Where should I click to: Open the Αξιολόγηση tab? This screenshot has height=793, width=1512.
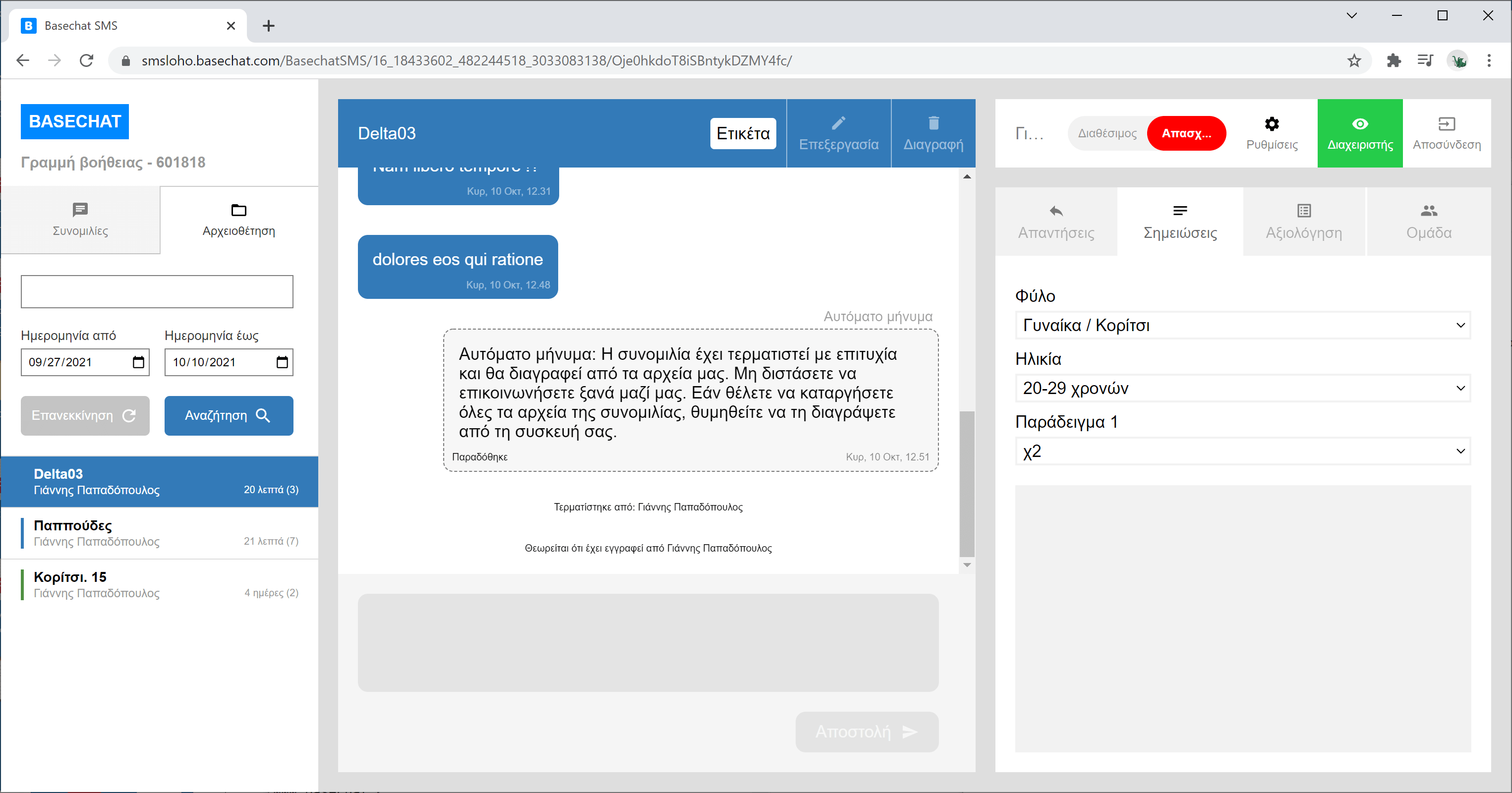tap(1304, 222)
